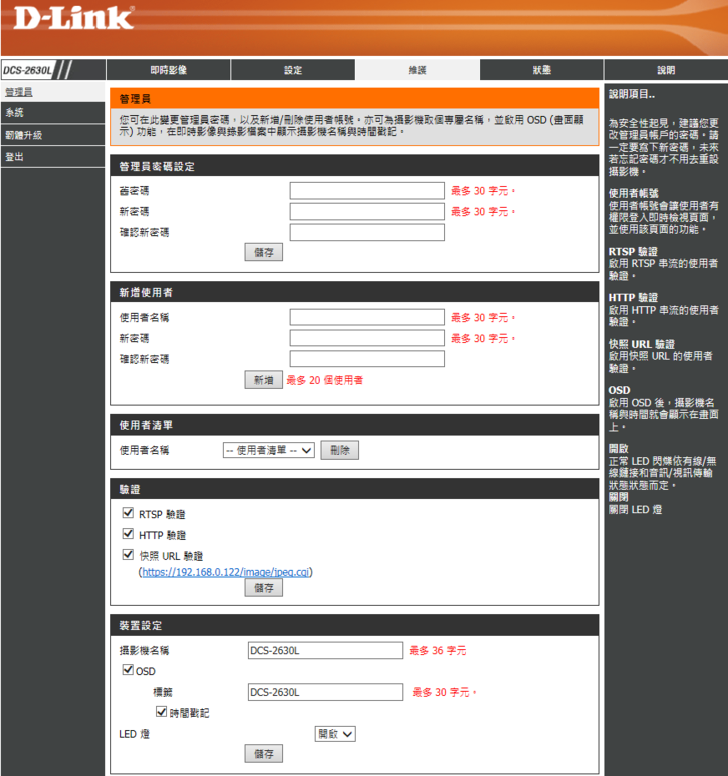Open the 即時影像 tab
This screenshot has height=776, width=728.
click(x=168, y=70)
